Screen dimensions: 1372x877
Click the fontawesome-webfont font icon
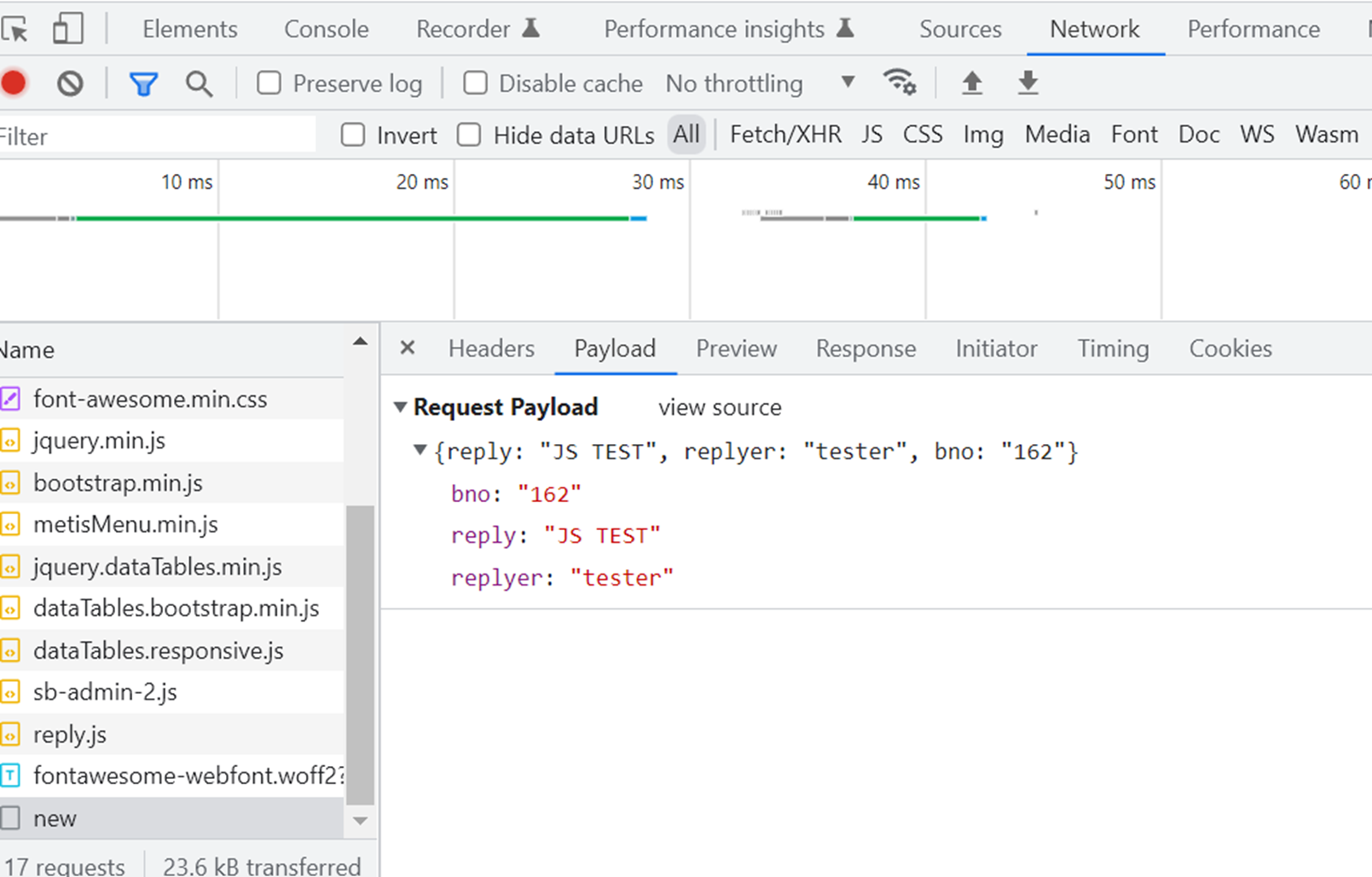(10, 776)
